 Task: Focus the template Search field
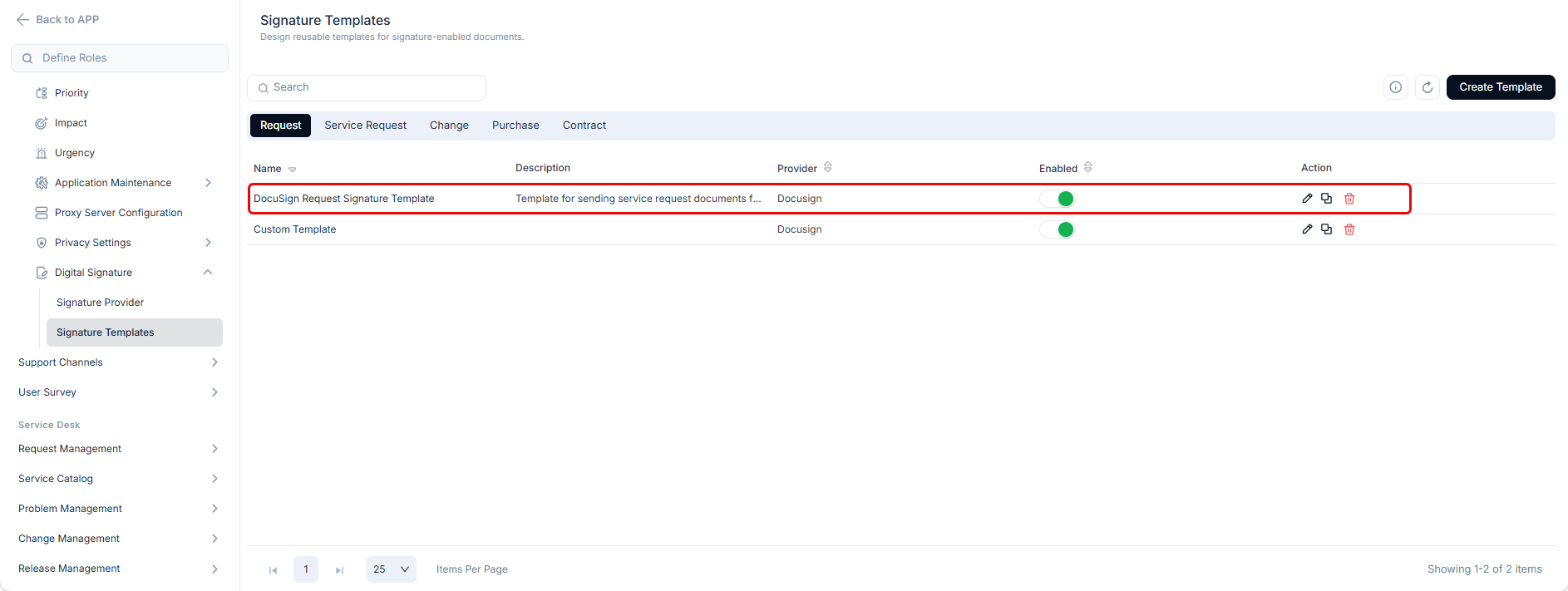coord(367,87)
